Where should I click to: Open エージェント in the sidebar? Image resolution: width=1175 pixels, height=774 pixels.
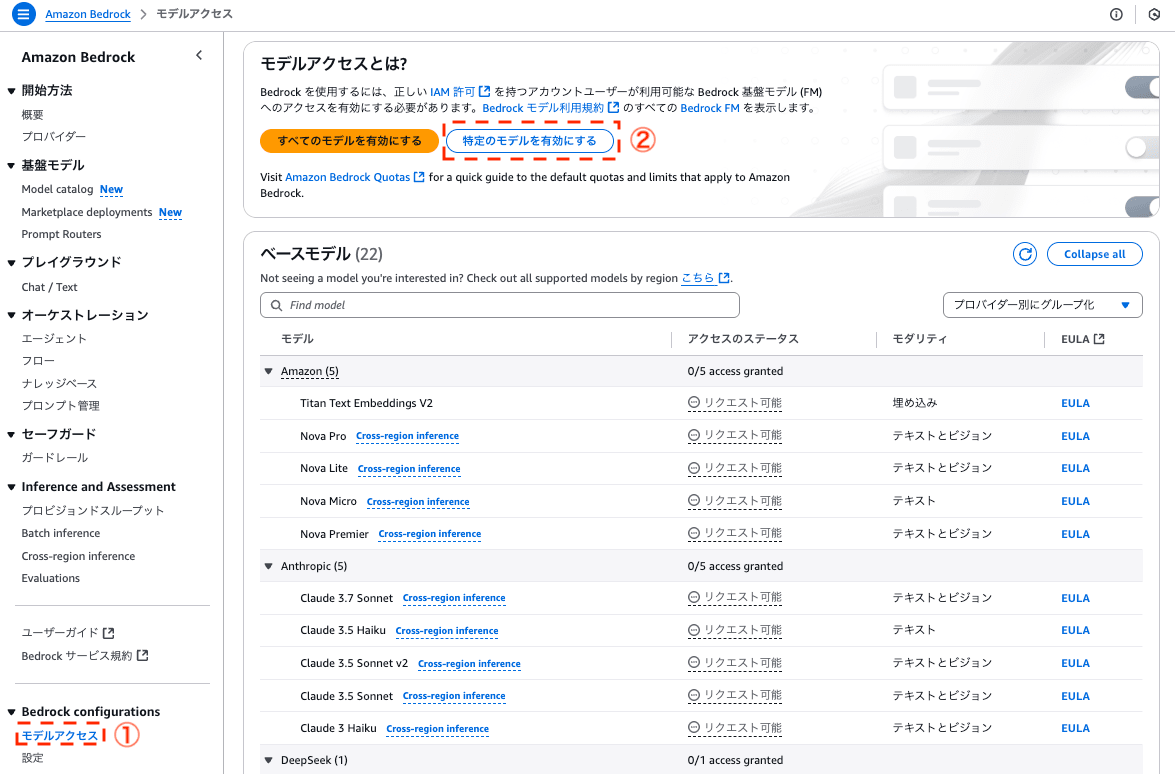[x=54, y=339]
